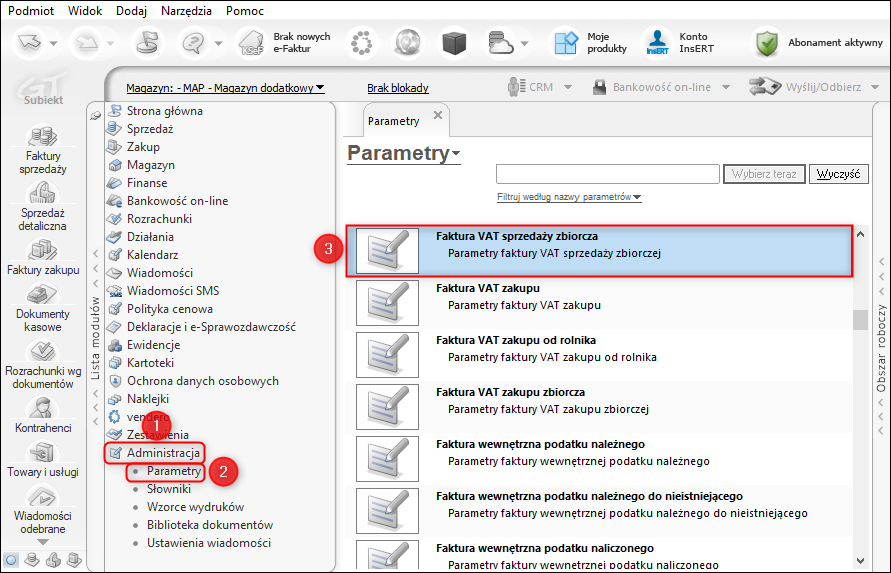Image resolution: width=891 pixels, height=573 pixels.
Task: Open Filtruj według nazwy parametrów dropdown
Action: click(x=569, y=197)
